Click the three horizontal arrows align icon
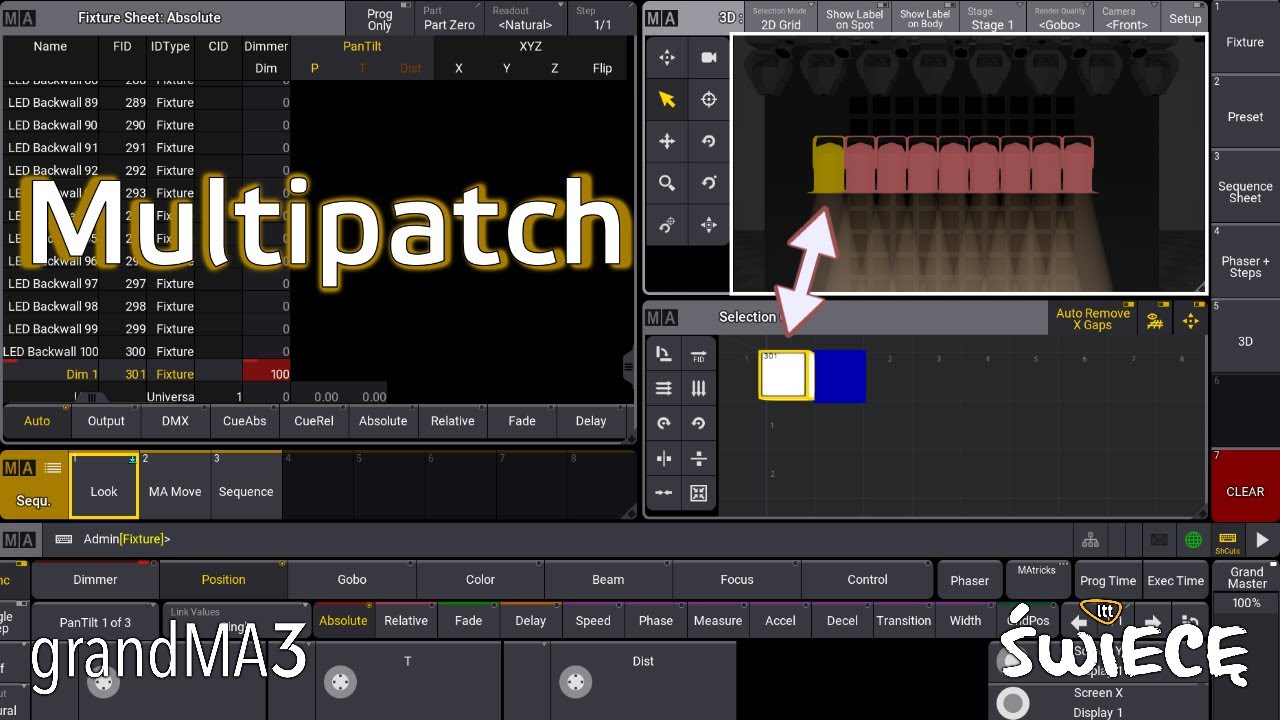This screenshot has height=720, width=1280. coord(664,389)
